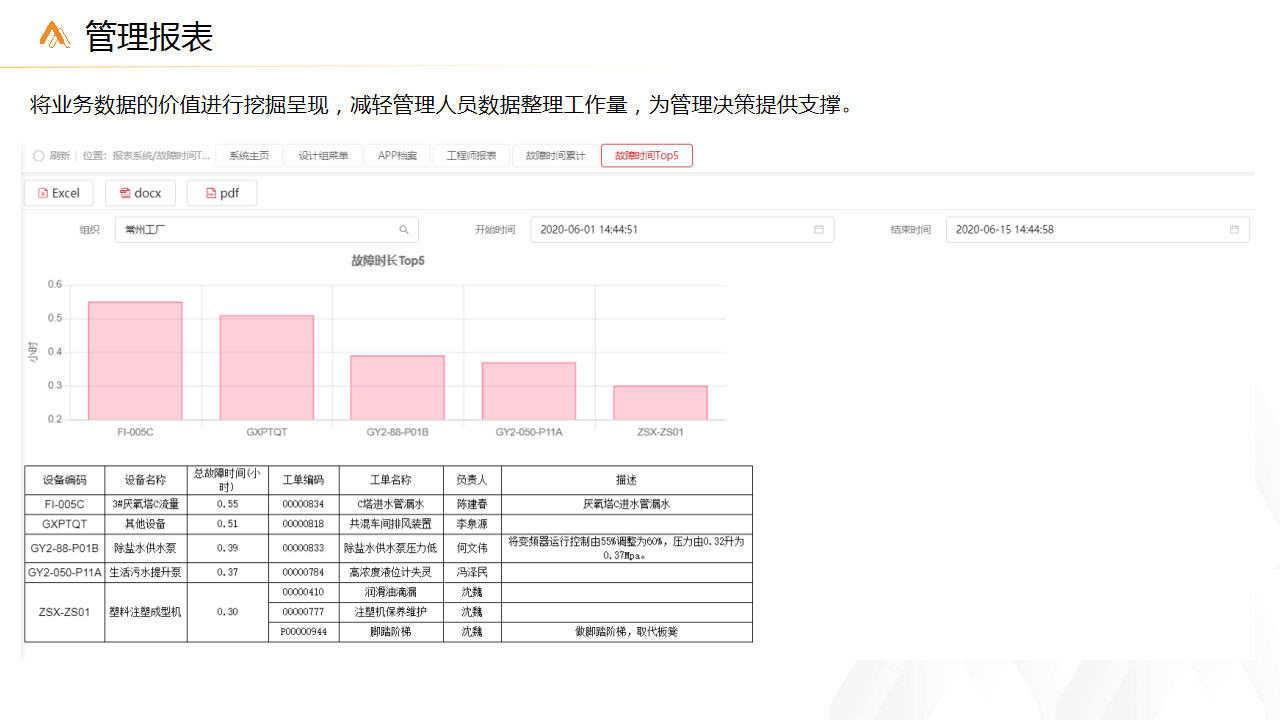1280x720 pixels.
Task: Click description 做脚踏阶梯，取代板凳
Action: coord(626,632)
